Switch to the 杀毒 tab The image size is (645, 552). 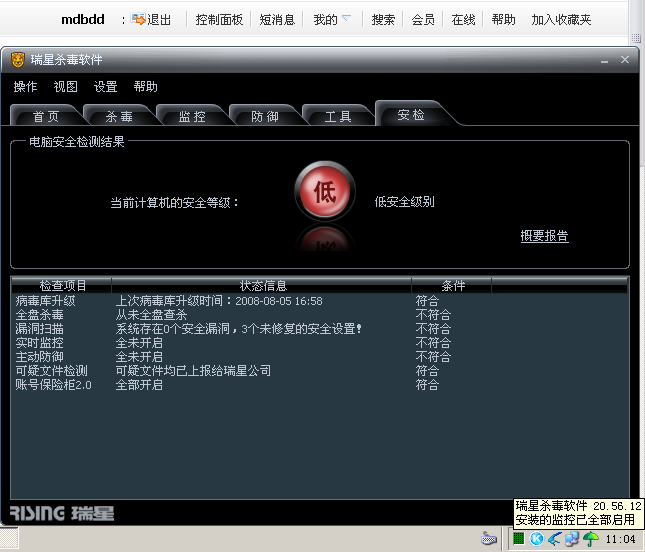point(119,116)
